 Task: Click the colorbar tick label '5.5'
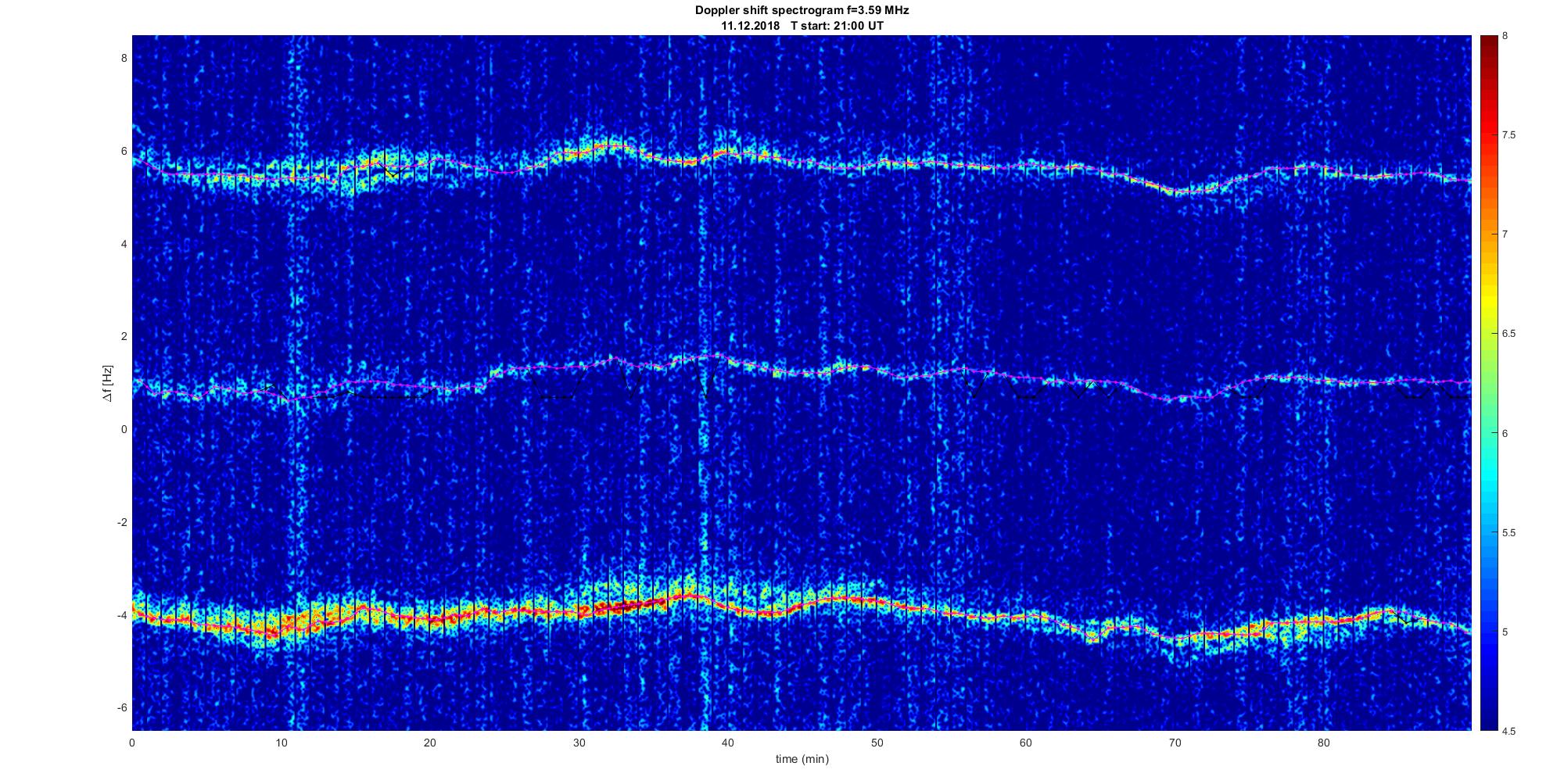1509,533
